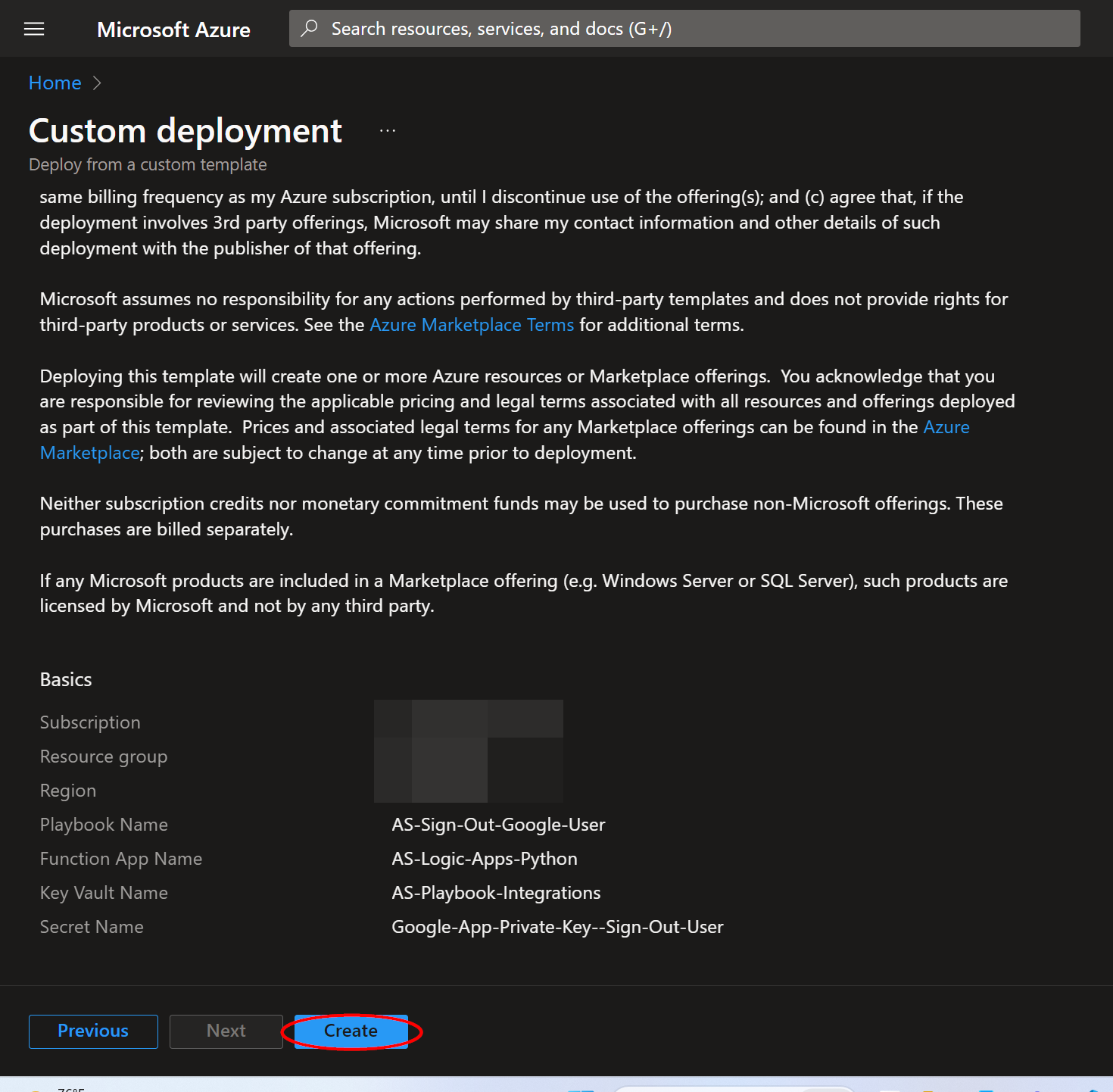Click the Key Vault Name label
This screenshot has width=1113, height=1092.
point(104,893)
